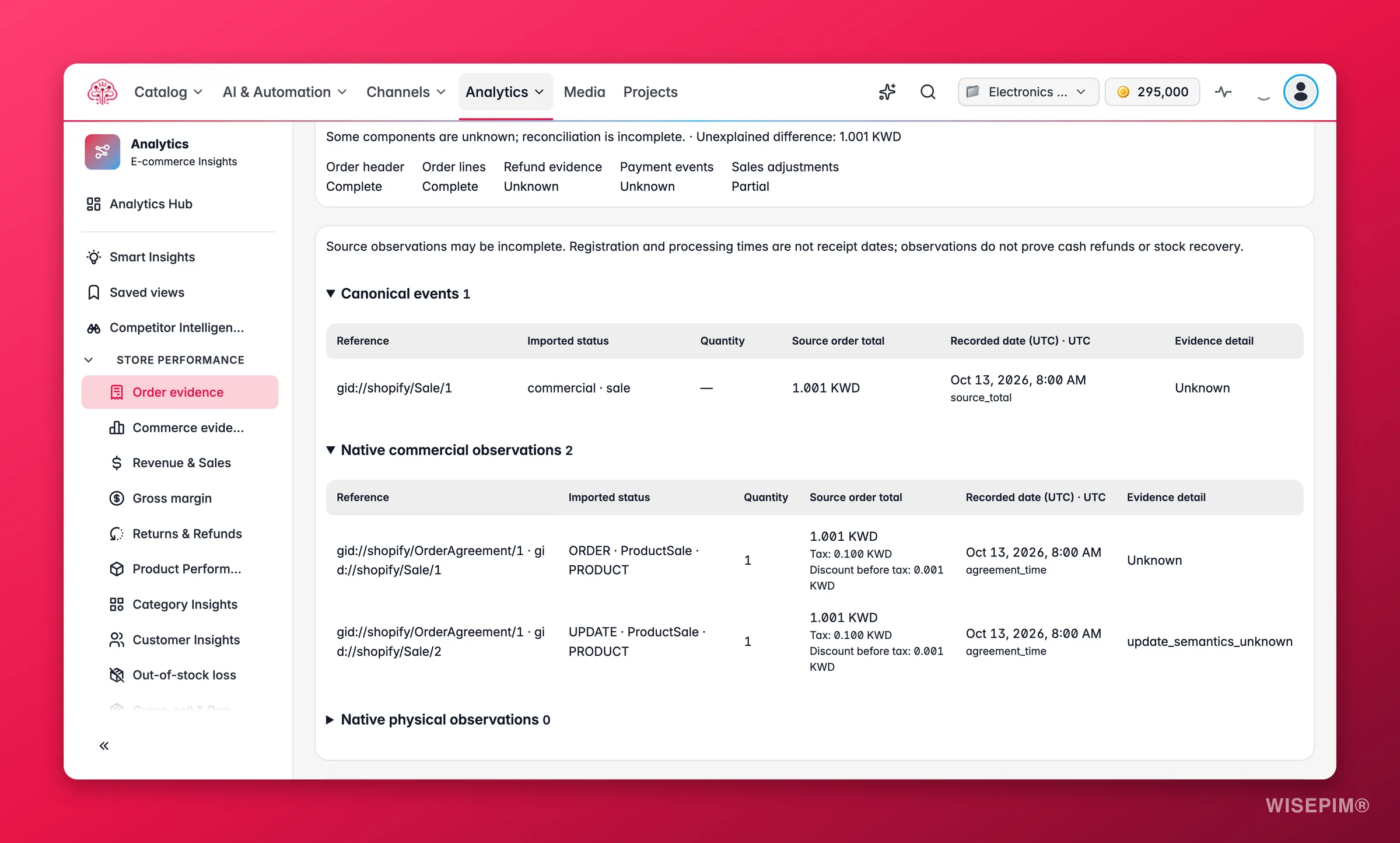The image size is (1400, 843).
Task: Open the user profile avatar
Action: point(1300,92)
